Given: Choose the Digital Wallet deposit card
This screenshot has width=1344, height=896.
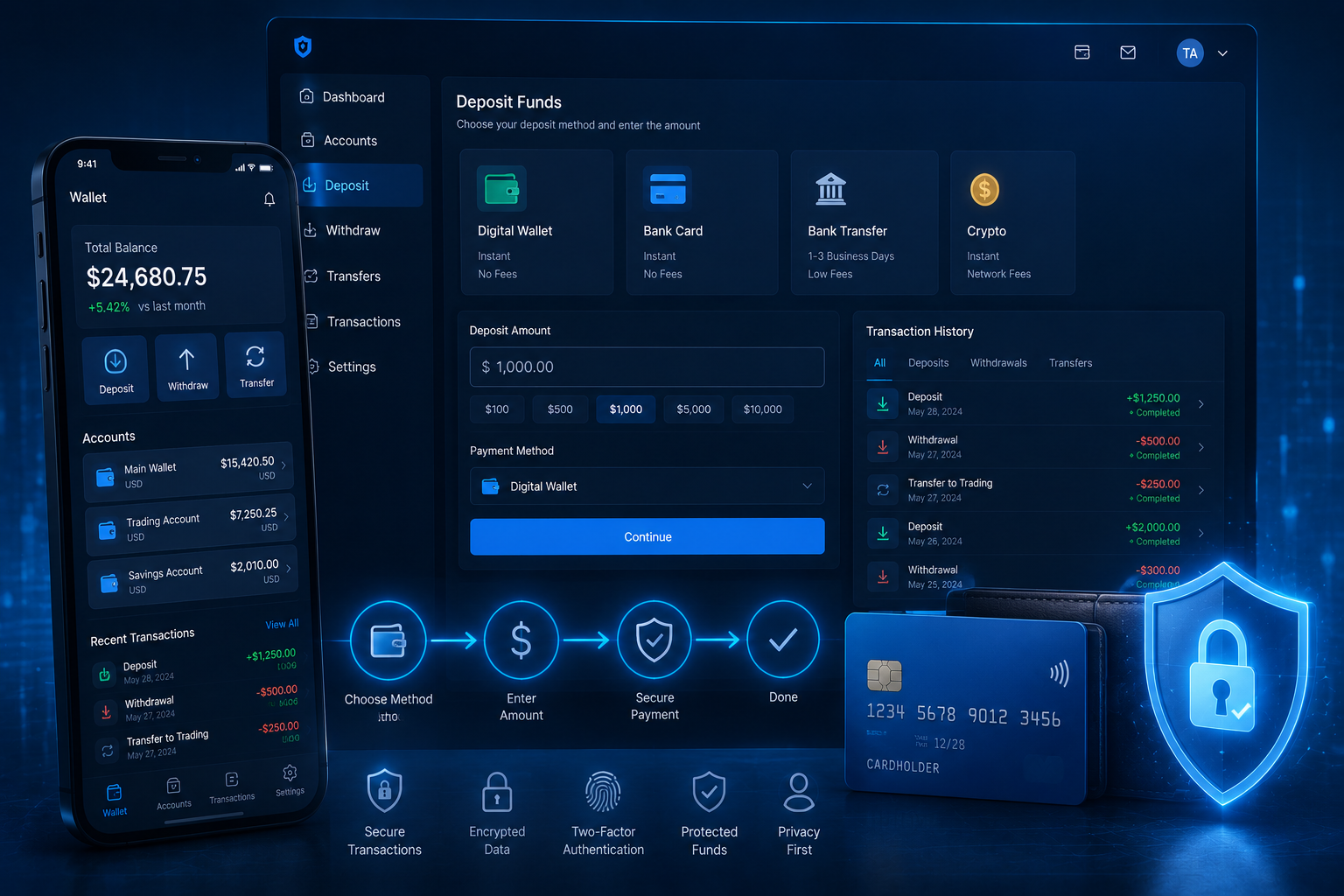Looking at the screenshot, I should (x=536, y=222).
